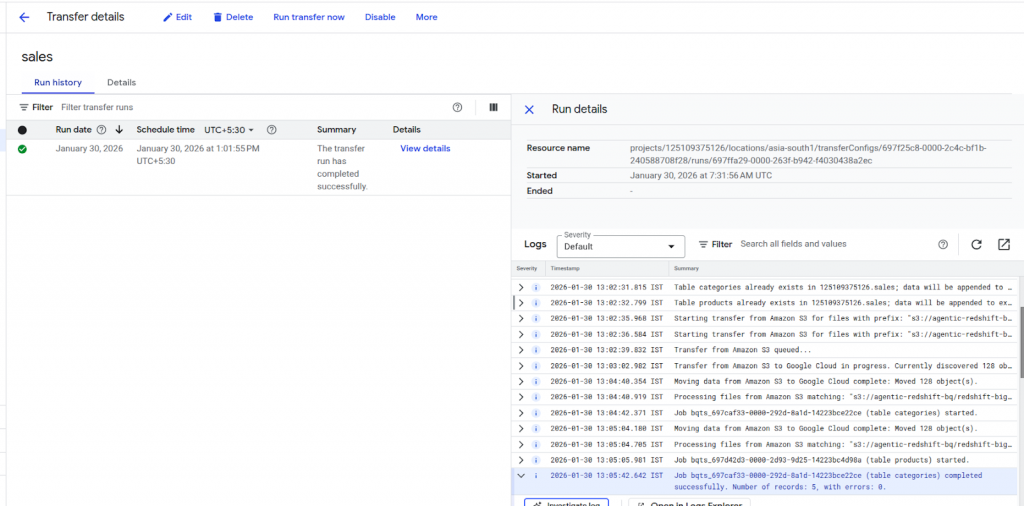Click the Filter transfer runs field
The height and width of the screenshot is (506, 1024).
click(x=250, y=107)
